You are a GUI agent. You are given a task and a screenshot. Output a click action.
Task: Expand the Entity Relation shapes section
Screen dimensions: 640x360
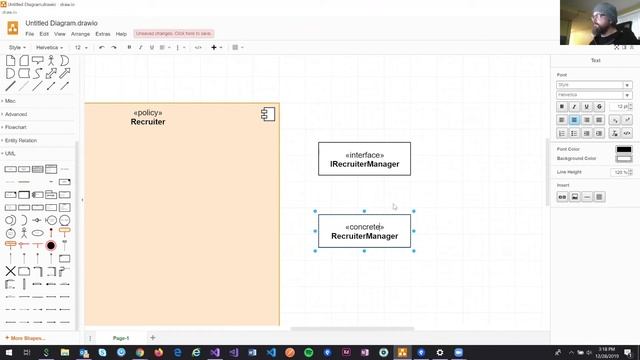click(x=19, y=140)
